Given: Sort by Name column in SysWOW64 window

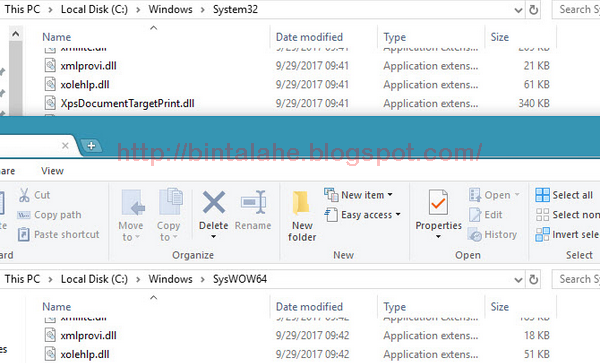Looking at the screenshot, I should (x=57, y=307).
